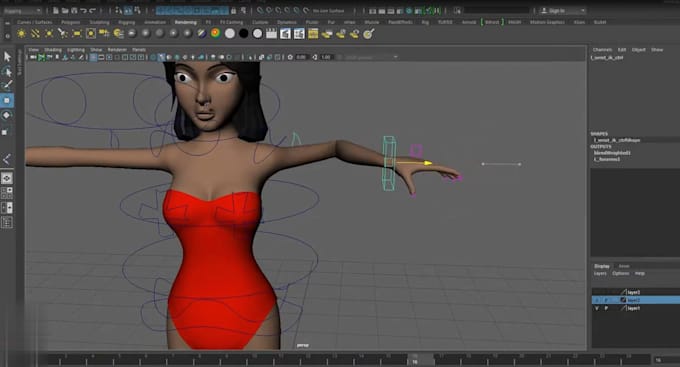Switch to the Dynamics shelf tab

(x=287, y=22)
